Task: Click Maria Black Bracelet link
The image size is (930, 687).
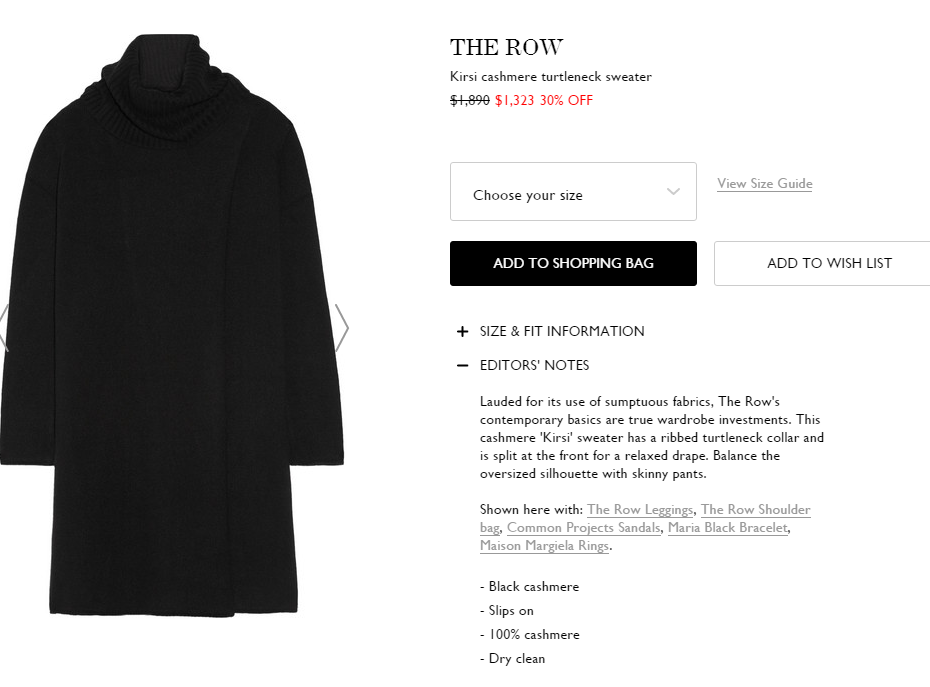Action: [728, 528]
